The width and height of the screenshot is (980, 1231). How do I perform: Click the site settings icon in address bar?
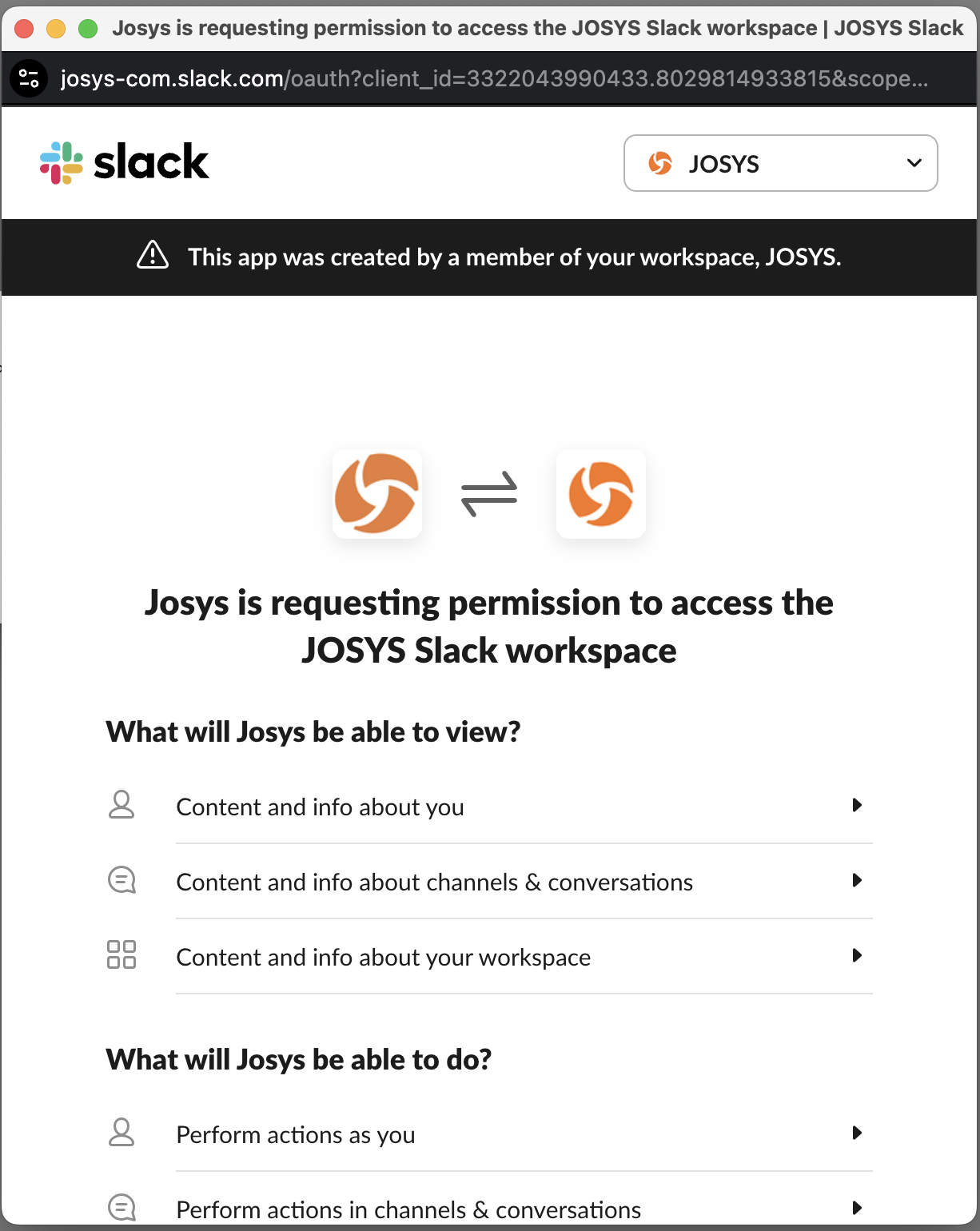tap(29, 78)
